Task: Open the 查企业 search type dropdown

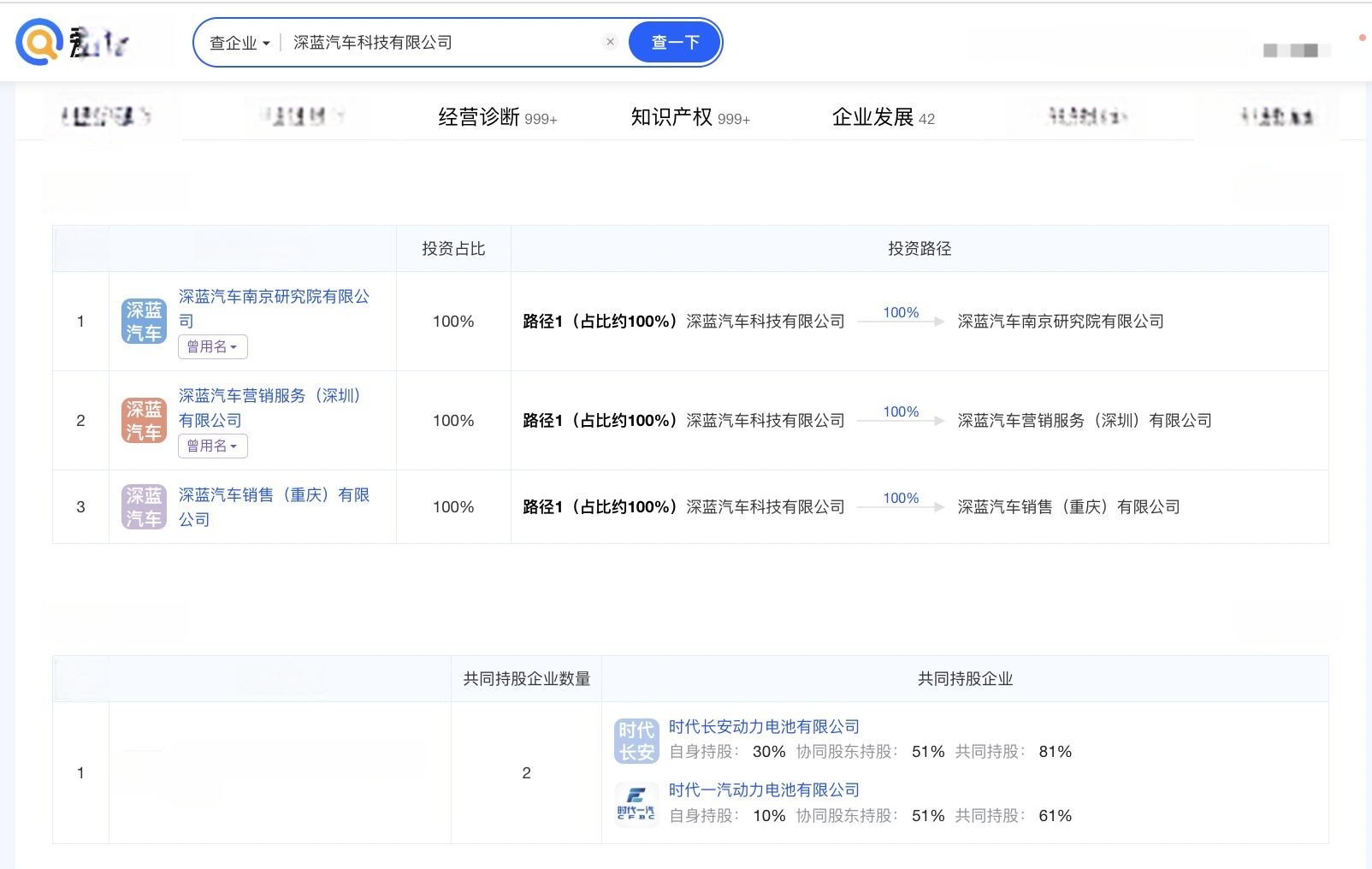Action: coord(240,43)
